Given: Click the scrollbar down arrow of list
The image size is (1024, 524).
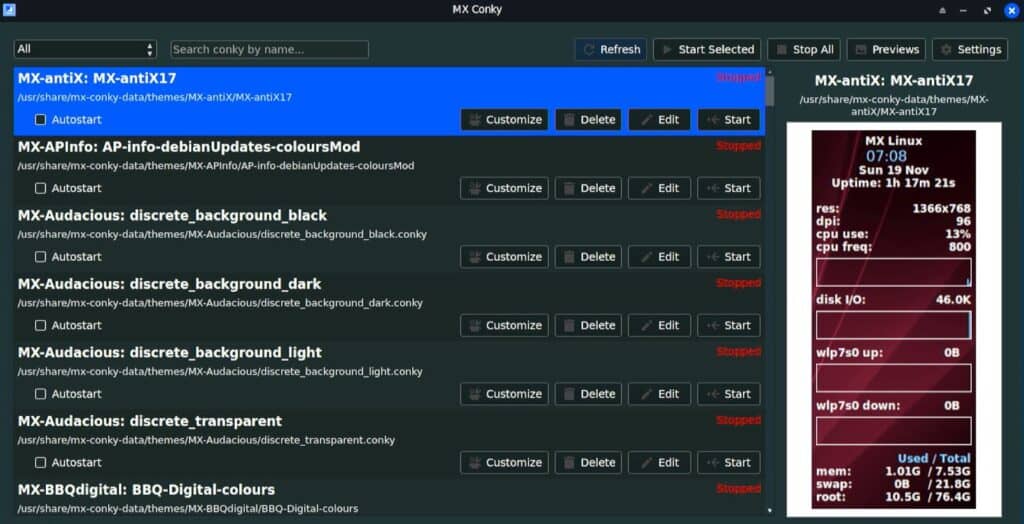Looking at the screenshot, I should click(x=769, y=510).
